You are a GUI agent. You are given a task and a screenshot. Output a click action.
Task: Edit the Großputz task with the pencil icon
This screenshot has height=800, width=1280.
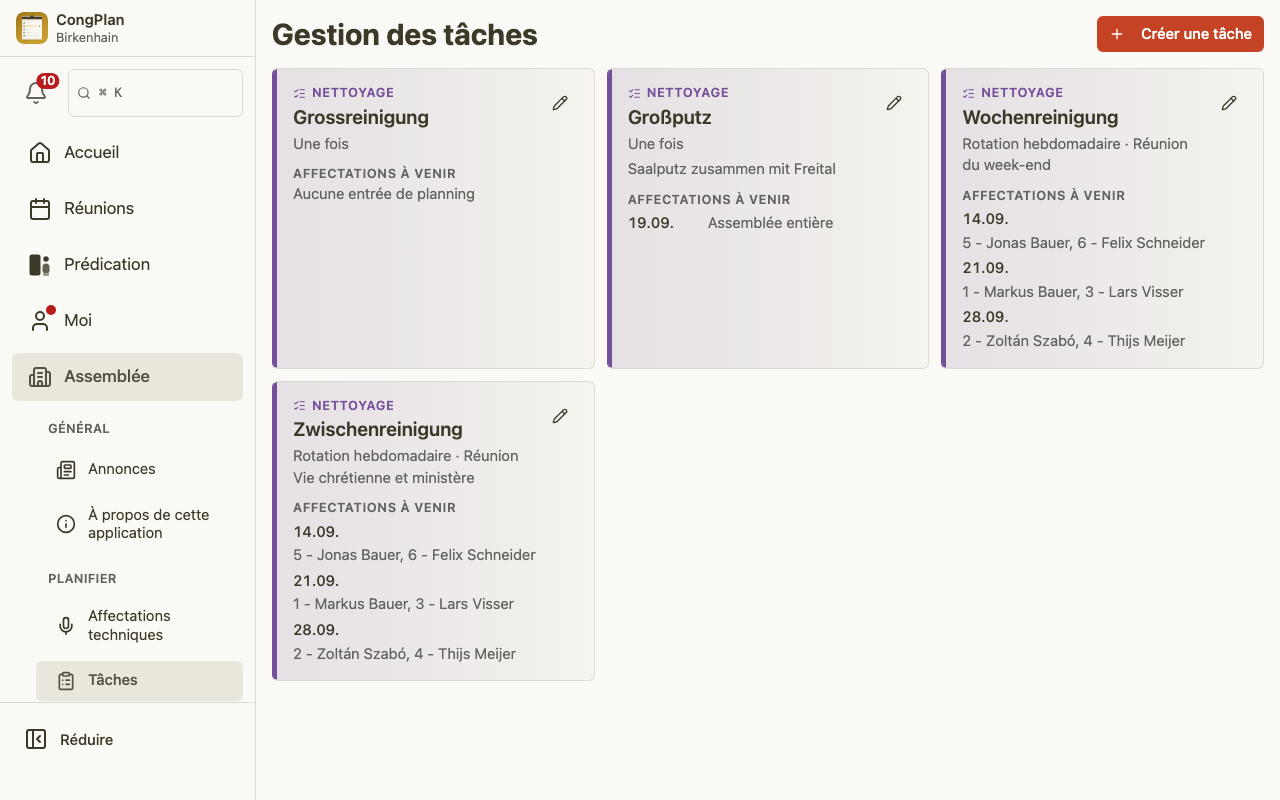(x=894, y=103)
